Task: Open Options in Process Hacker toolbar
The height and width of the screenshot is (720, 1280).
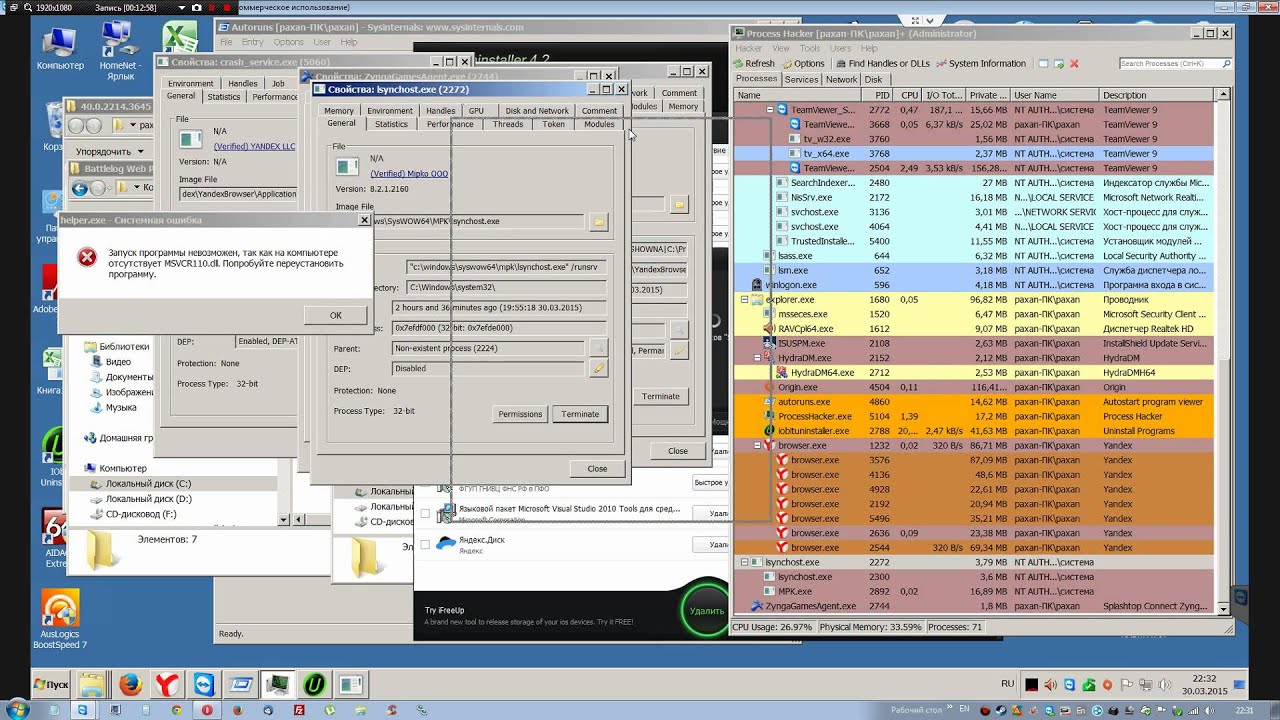Action: click(x=802, y=63)
